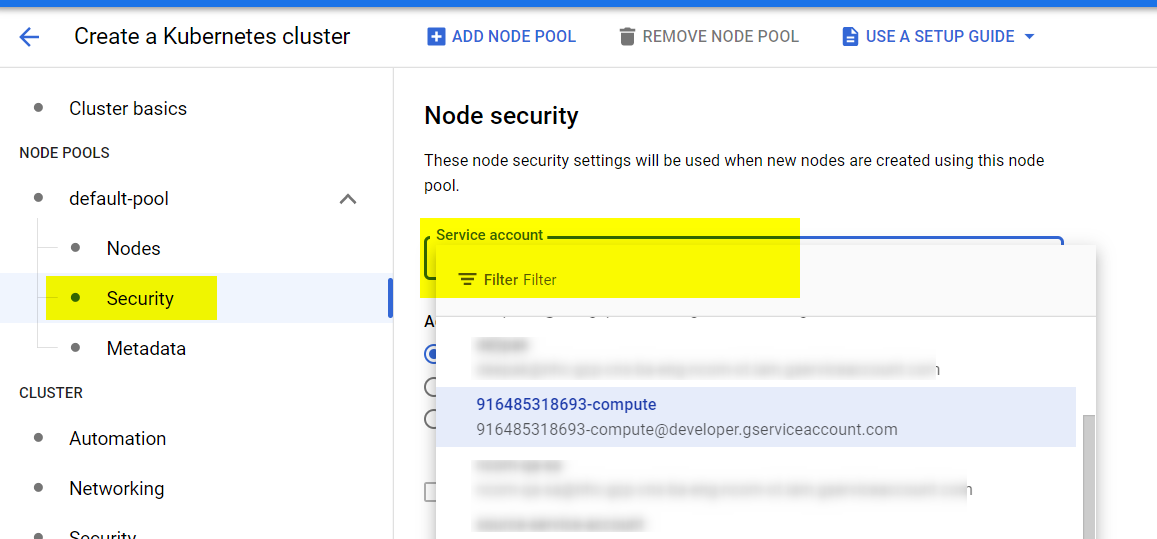Open the Nodes item under default-pool
1157x539 pixels.
(134, 248)
